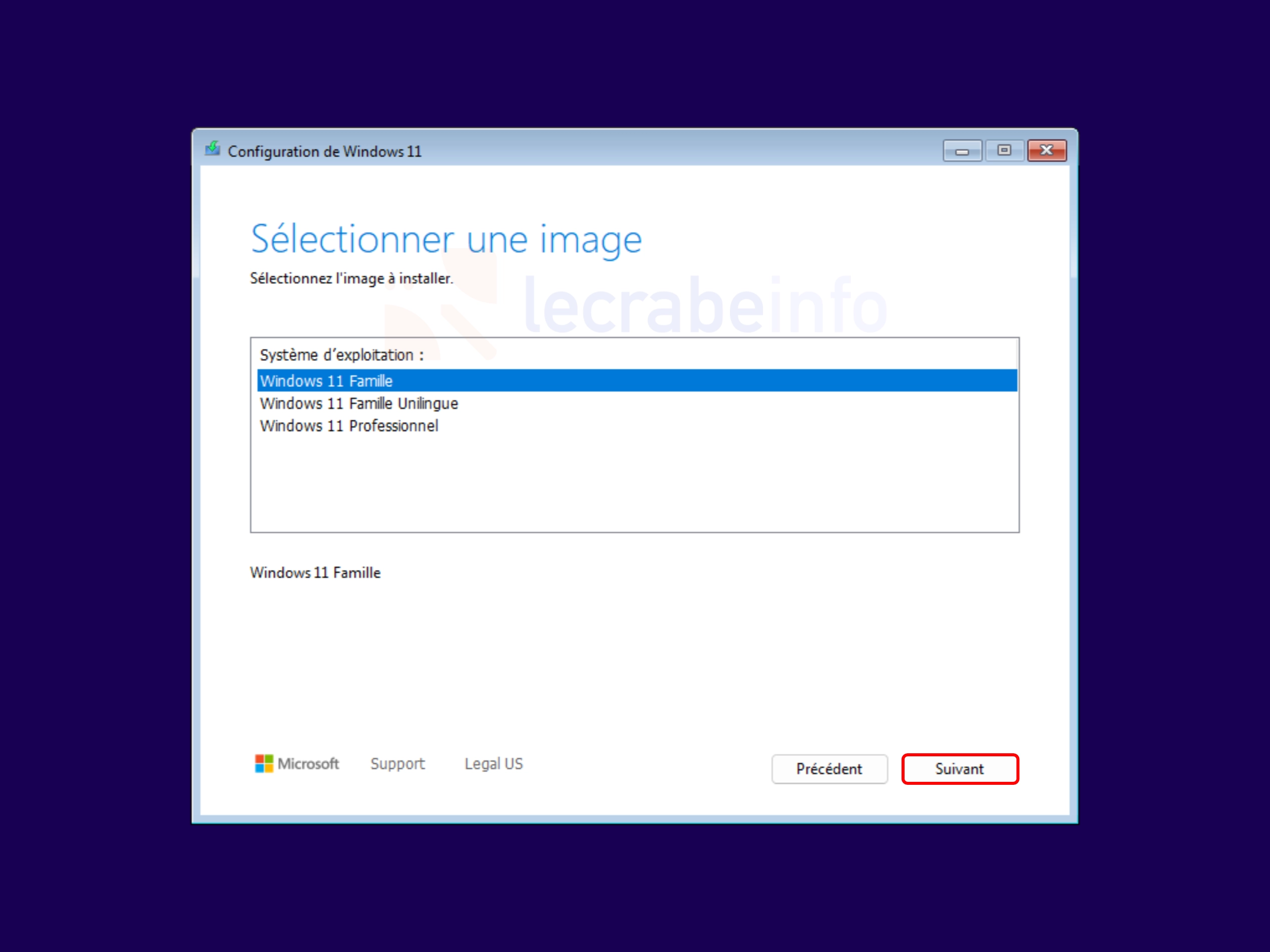Click the Windows Setup icon in title bar
The width and height of the screenshot is (1270, 952).
[212, 150]
